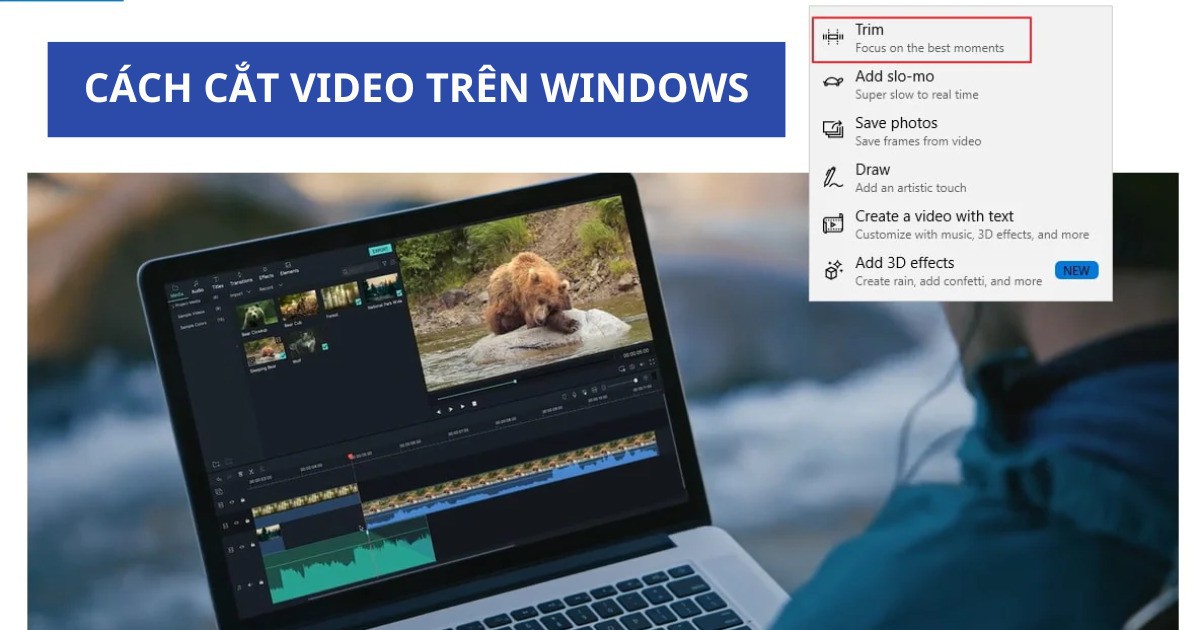Open the Elements library icon
The image size is (1200, 630).
pos(290,270)
